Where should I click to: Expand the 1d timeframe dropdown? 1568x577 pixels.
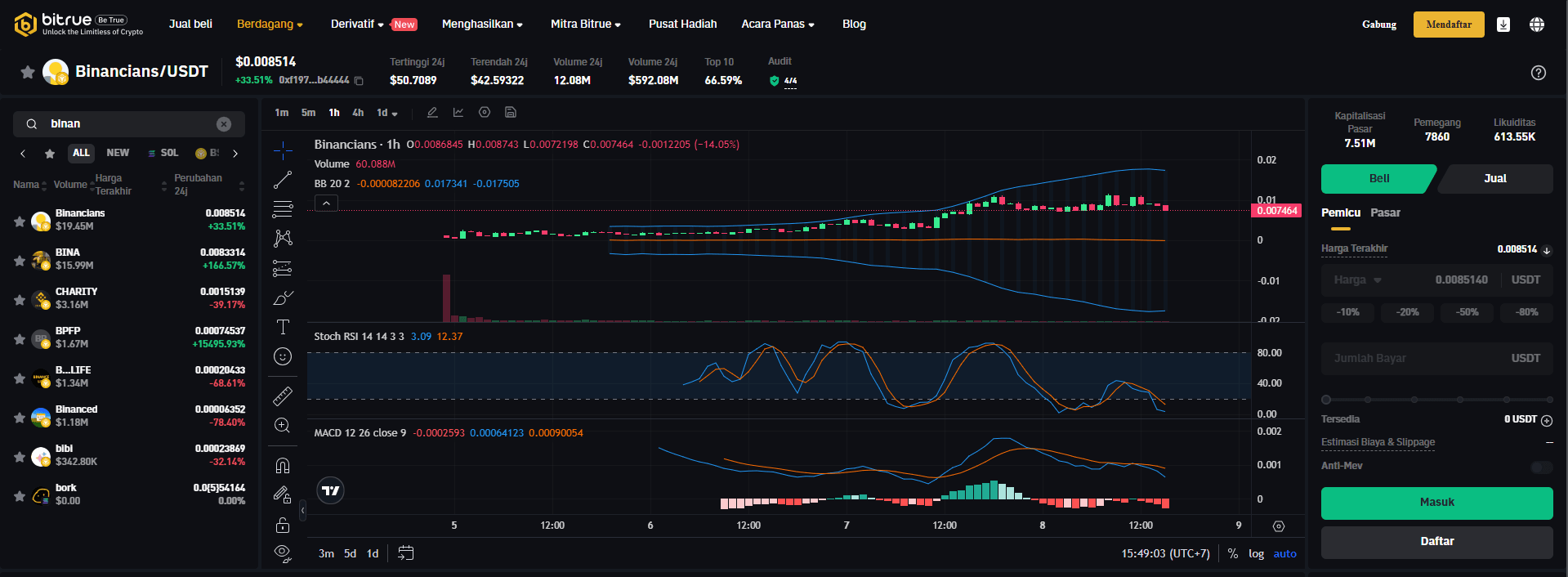[x=387, y=113]
